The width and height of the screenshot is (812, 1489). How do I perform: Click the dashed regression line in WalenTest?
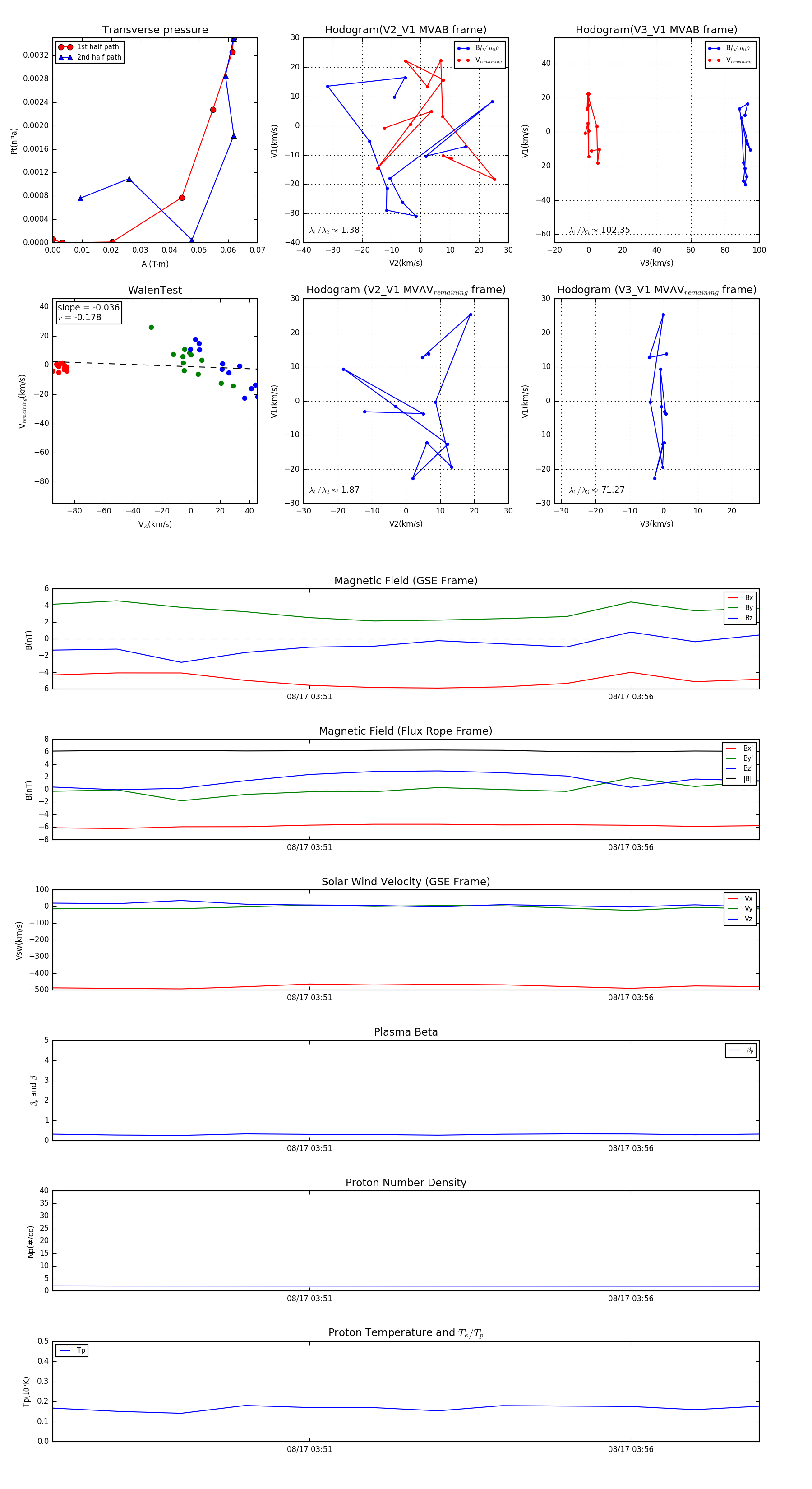(155, 365)
